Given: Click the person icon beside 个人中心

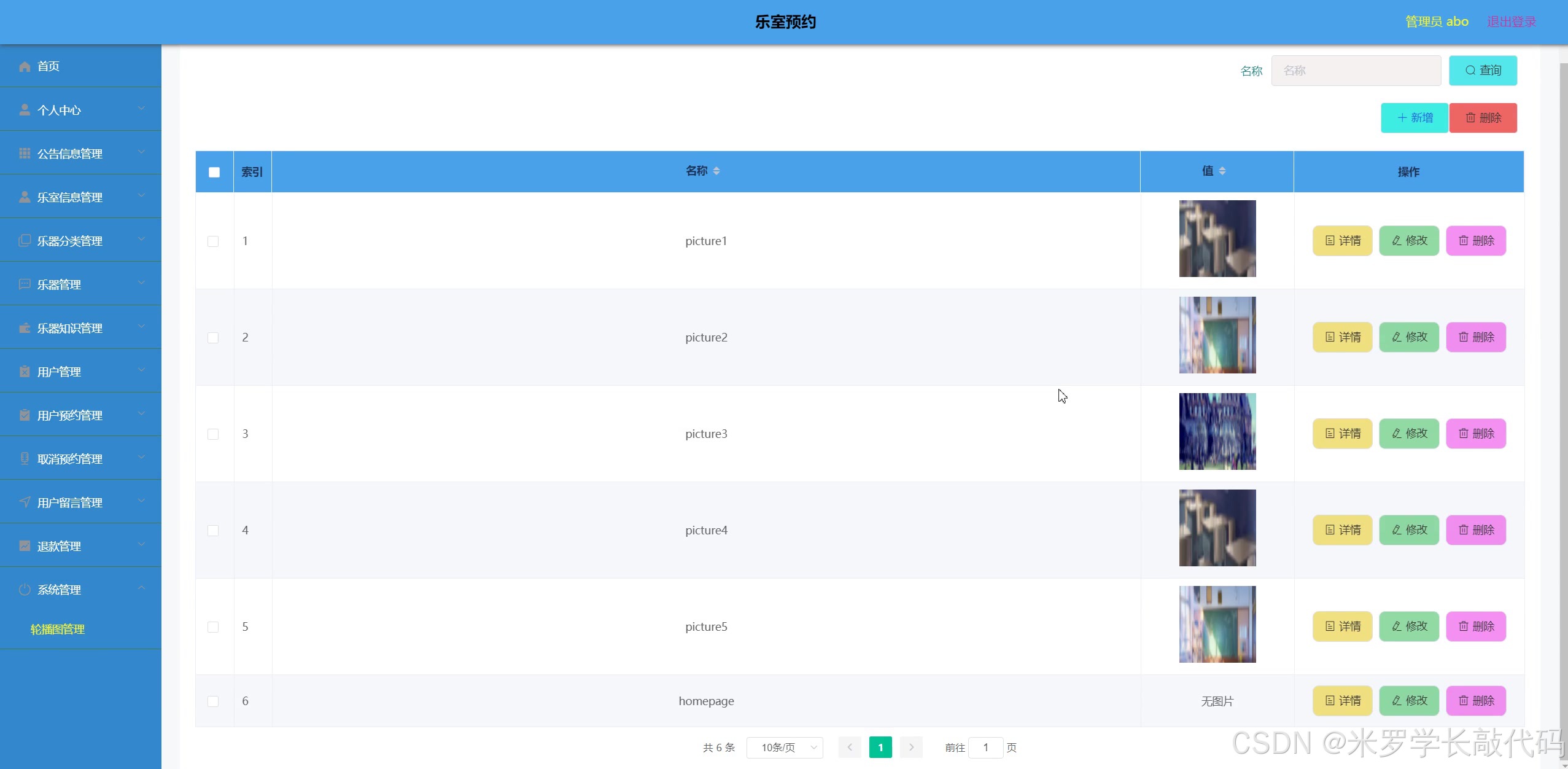Looking at the screenshot, I should [25, 110].
